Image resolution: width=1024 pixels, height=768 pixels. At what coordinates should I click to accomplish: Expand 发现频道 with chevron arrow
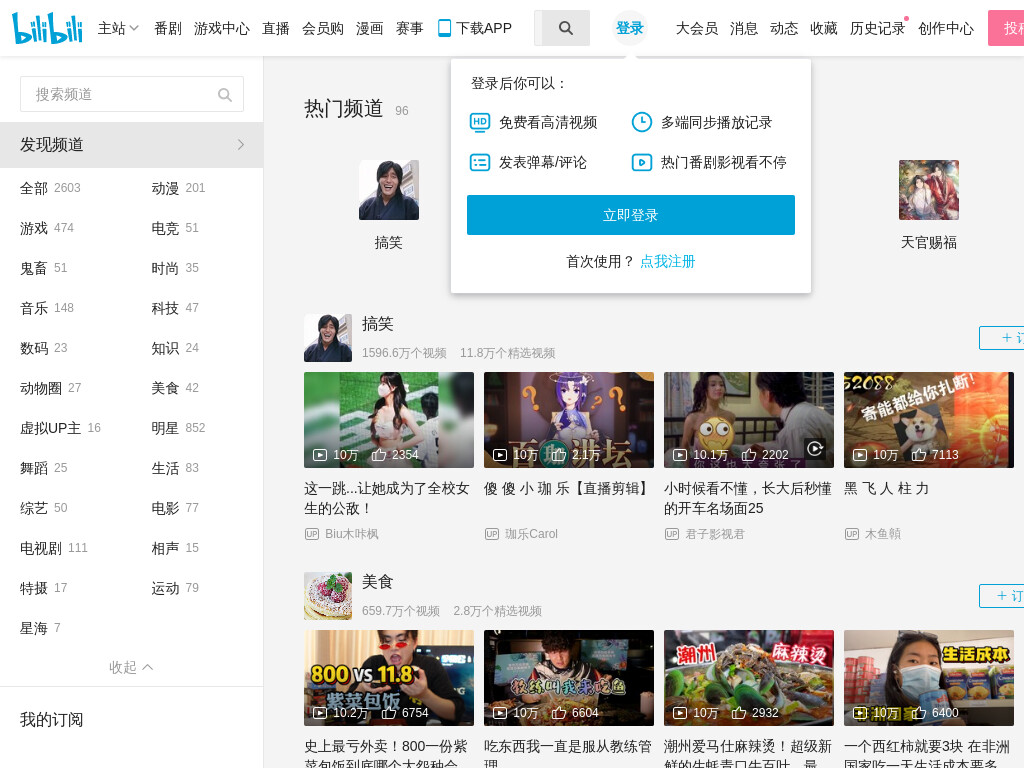[x=241, y=144]
